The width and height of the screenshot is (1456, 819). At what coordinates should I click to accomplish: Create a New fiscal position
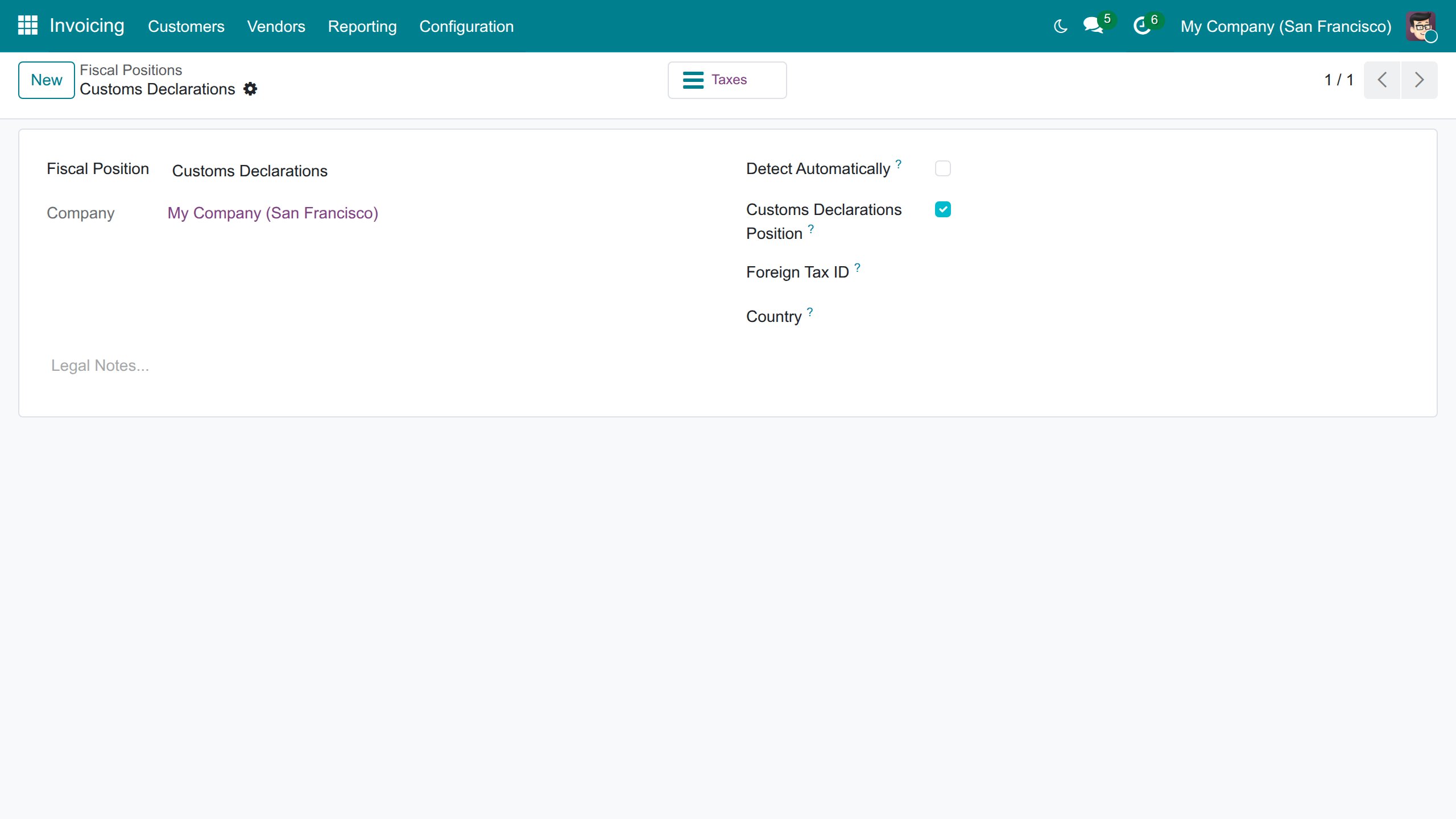[x=47, y=80]
